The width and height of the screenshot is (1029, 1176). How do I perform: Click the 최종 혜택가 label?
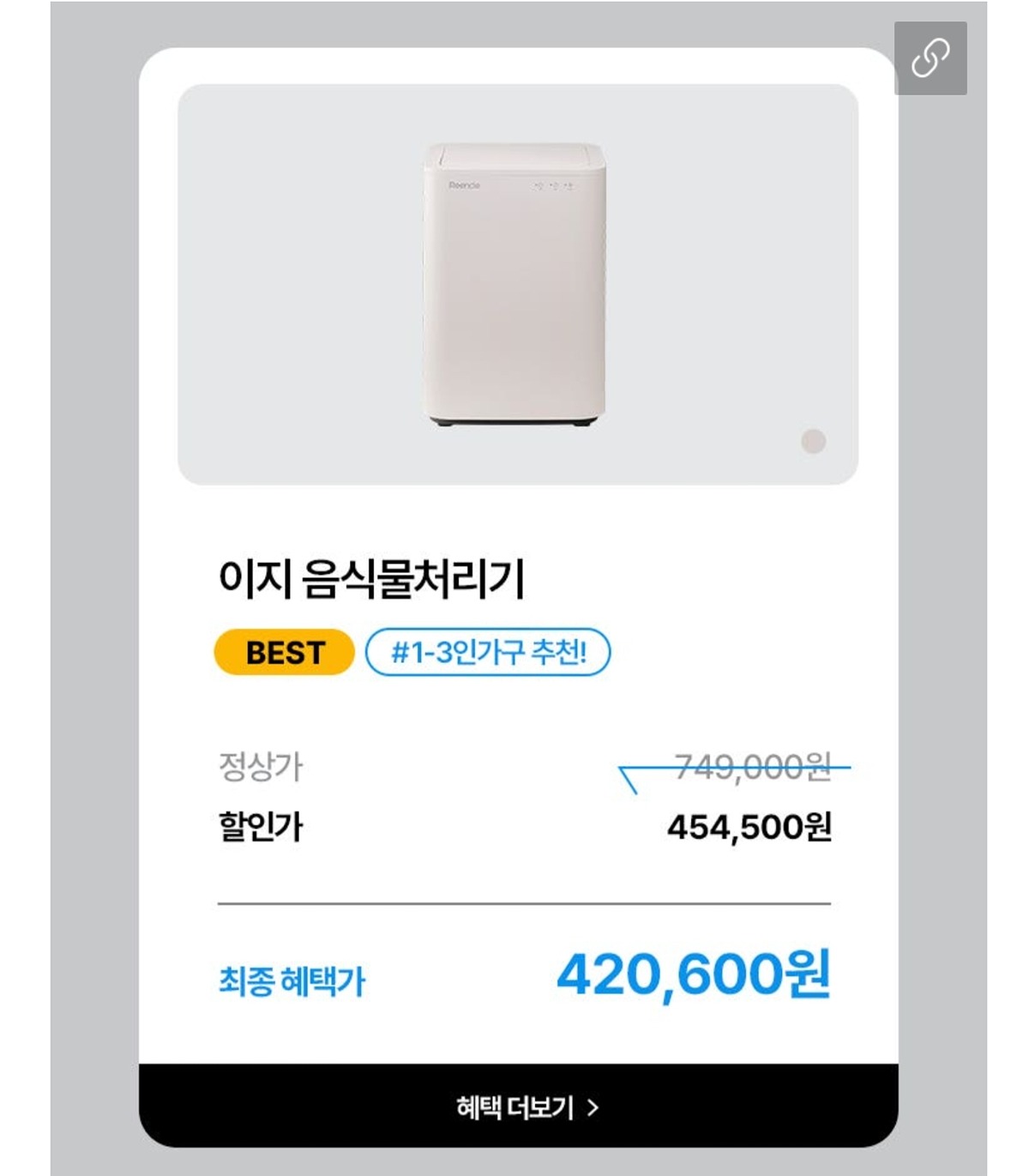292,981
